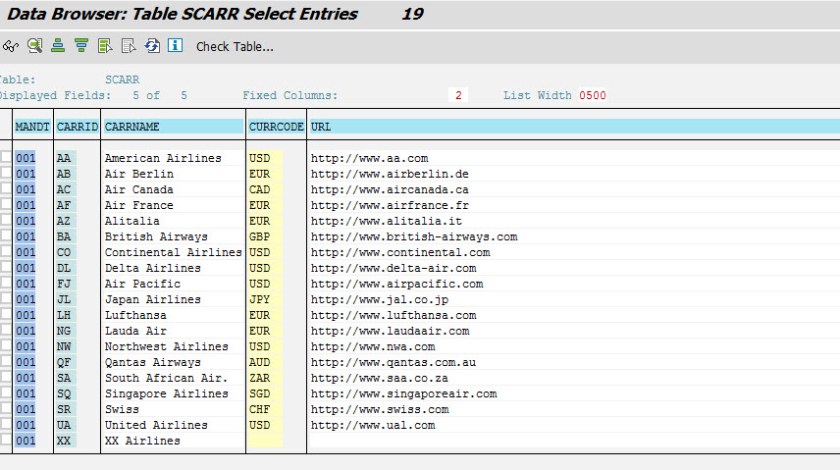Tick the Qantas Airways row checkbox
The image size is (840, 470).
tap(6, 361)
